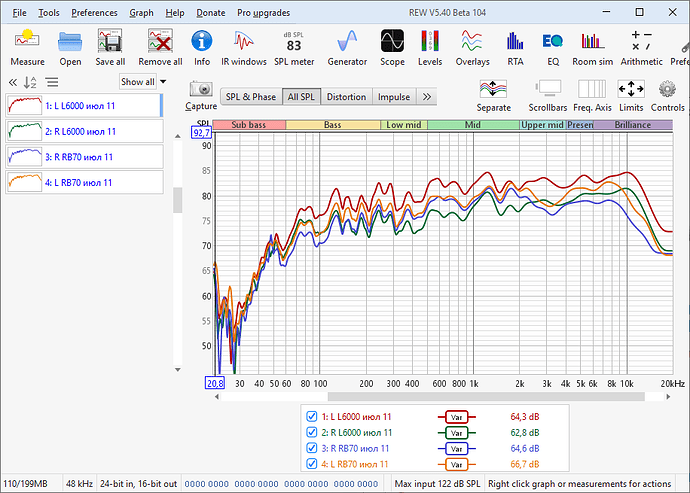Open graph Controls gear icon
690x493 pixels.
click(x=668, y=96)
